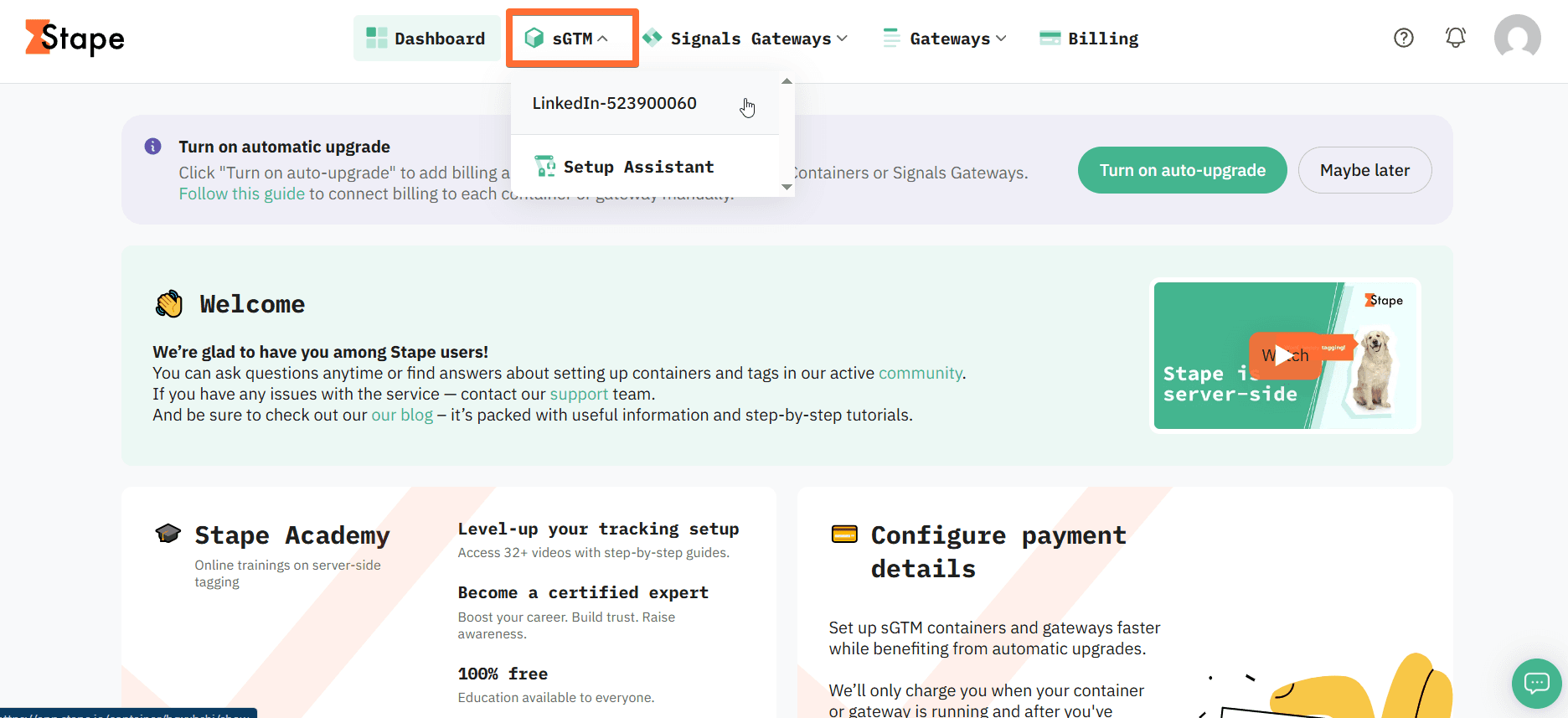Open the Billing page
The image size is (1568, 718).
pyautogui.click(x=1089, y=39)
